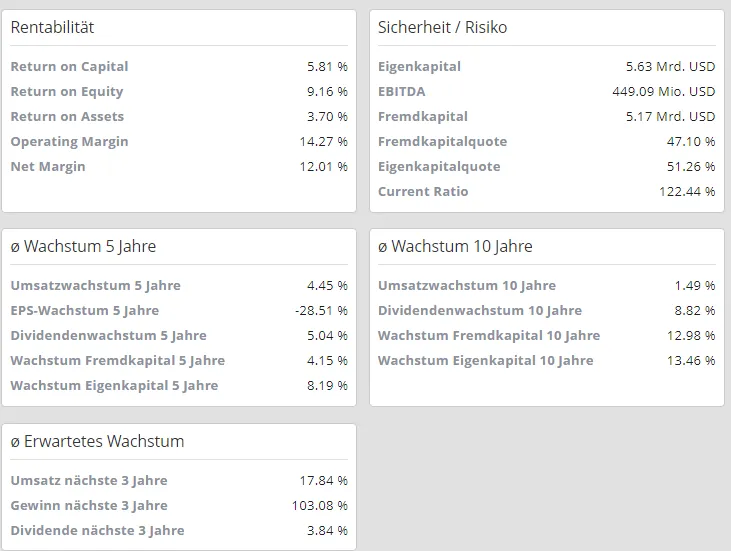Click the 103.08 % profit growth value
This screenshot has width=731, height=551.
click(x=320, y=505)
